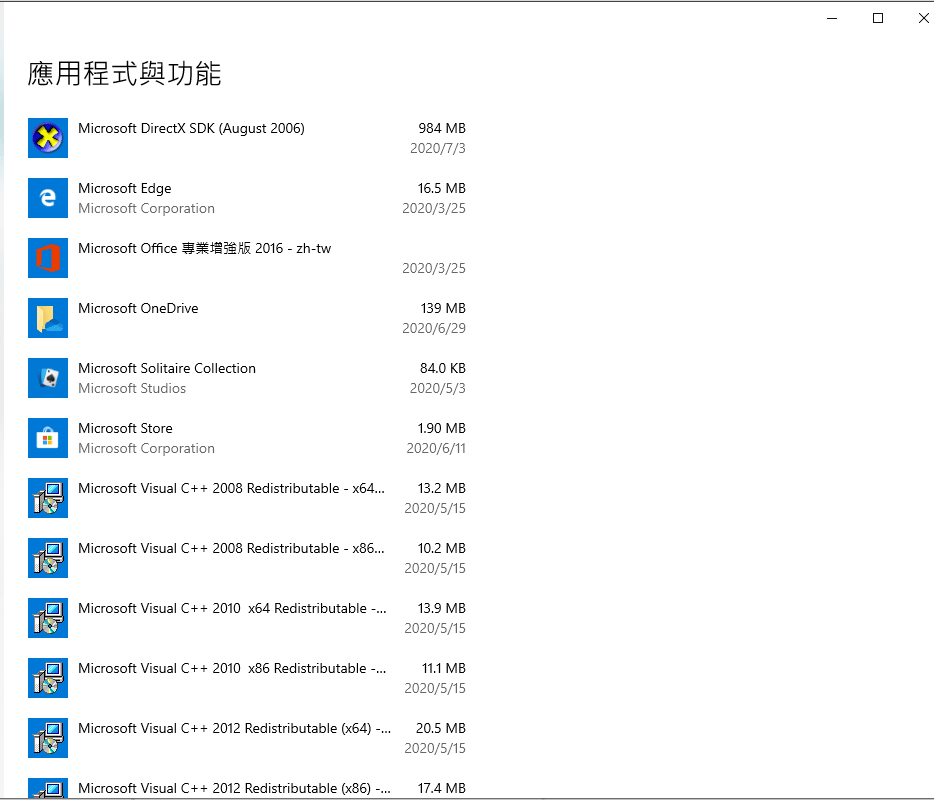Select the Microsoft Store entry name

point(125,428)
